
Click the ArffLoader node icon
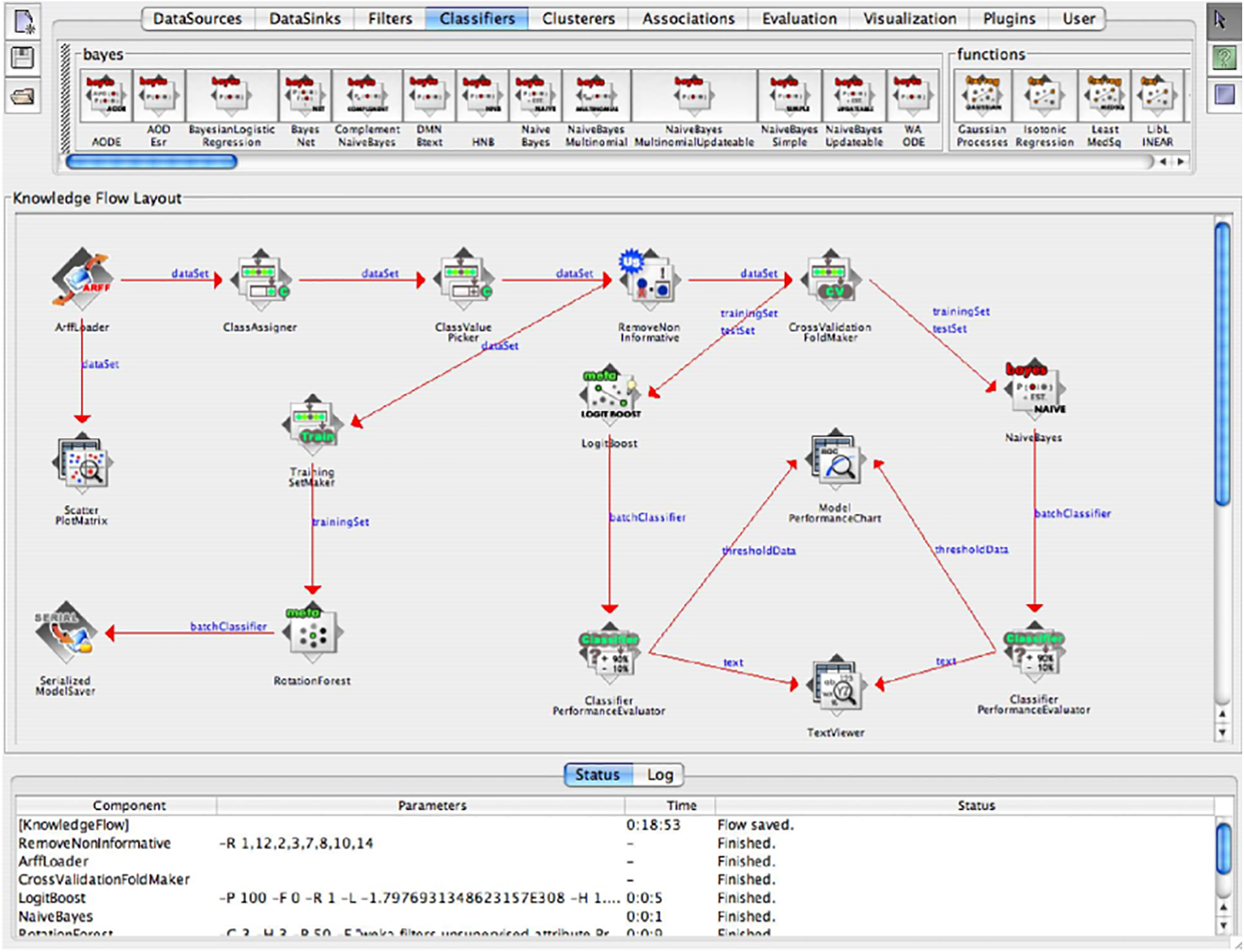[82, 279]
